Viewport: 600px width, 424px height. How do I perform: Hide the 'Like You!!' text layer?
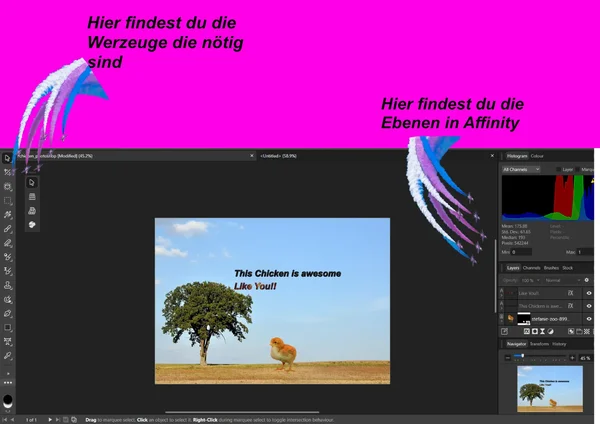click(x=589, y=293)
